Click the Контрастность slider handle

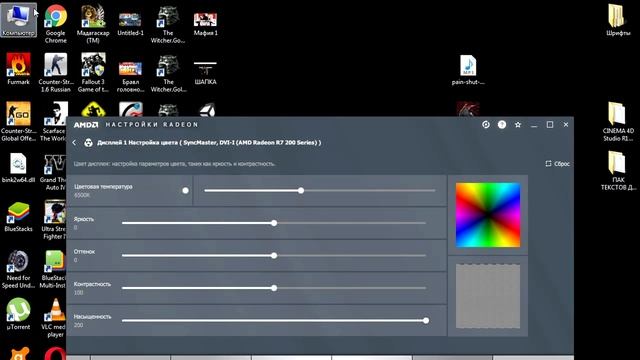pyautogui.click(x=274, y=288)
